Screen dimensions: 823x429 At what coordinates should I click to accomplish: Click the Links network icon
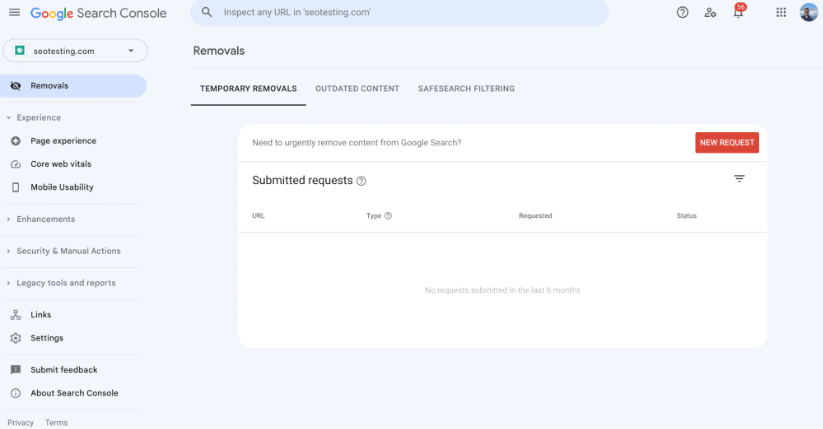pyautogui.click(x=16, y=315)
